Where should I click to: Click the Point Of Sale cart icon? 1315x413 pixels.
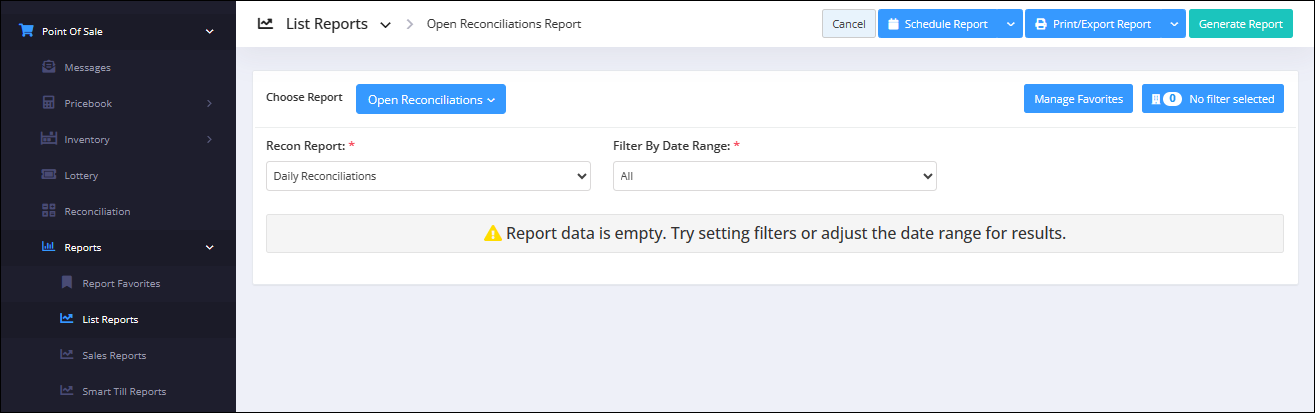[x=27, y=31]
